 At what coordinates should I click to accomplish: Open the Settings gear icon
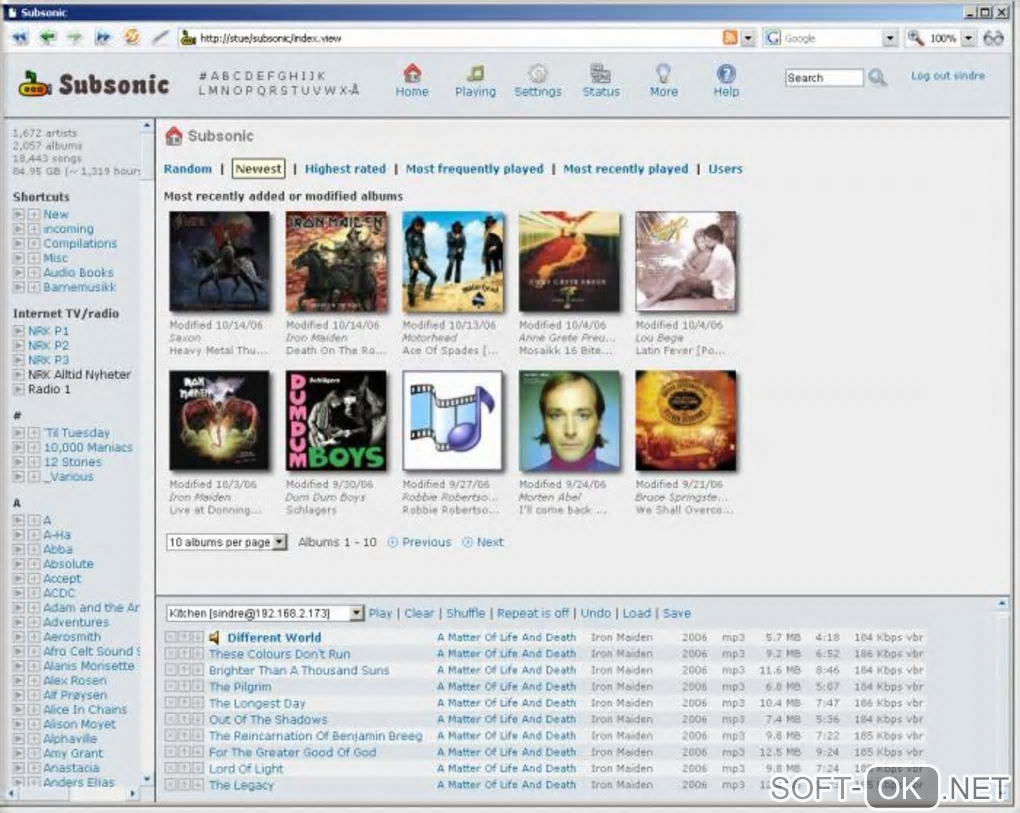[x=537, y=73]
